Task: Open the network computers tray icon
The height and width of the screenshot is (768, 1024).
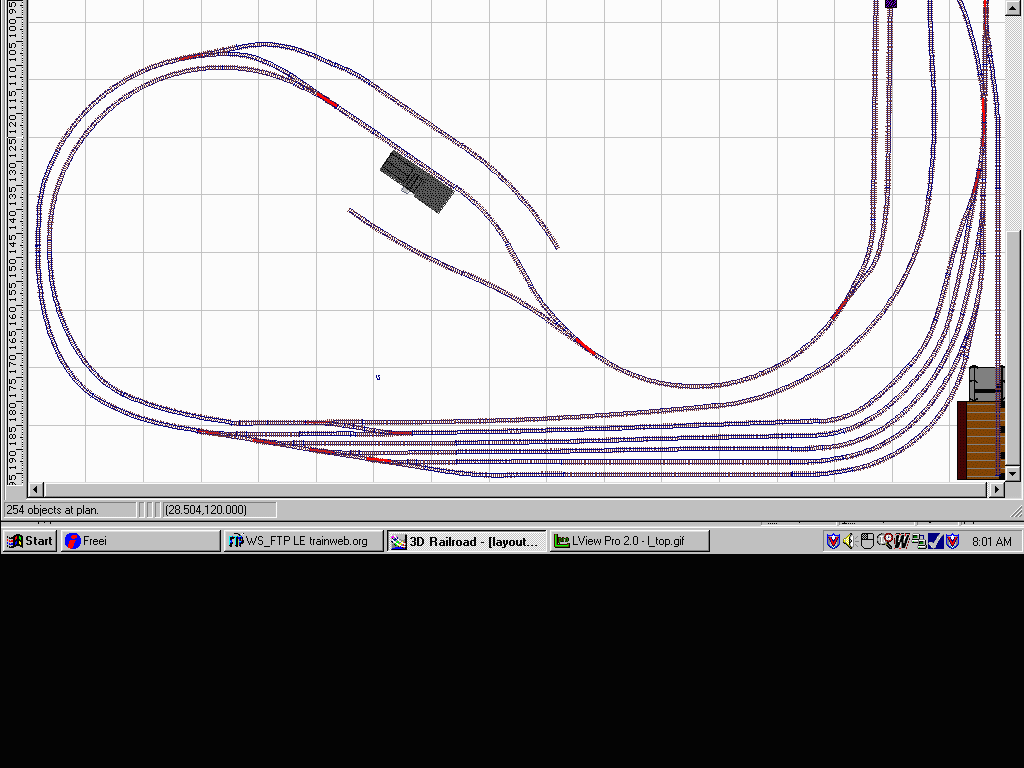Action: pyautogui.click(x=918, y=541)
